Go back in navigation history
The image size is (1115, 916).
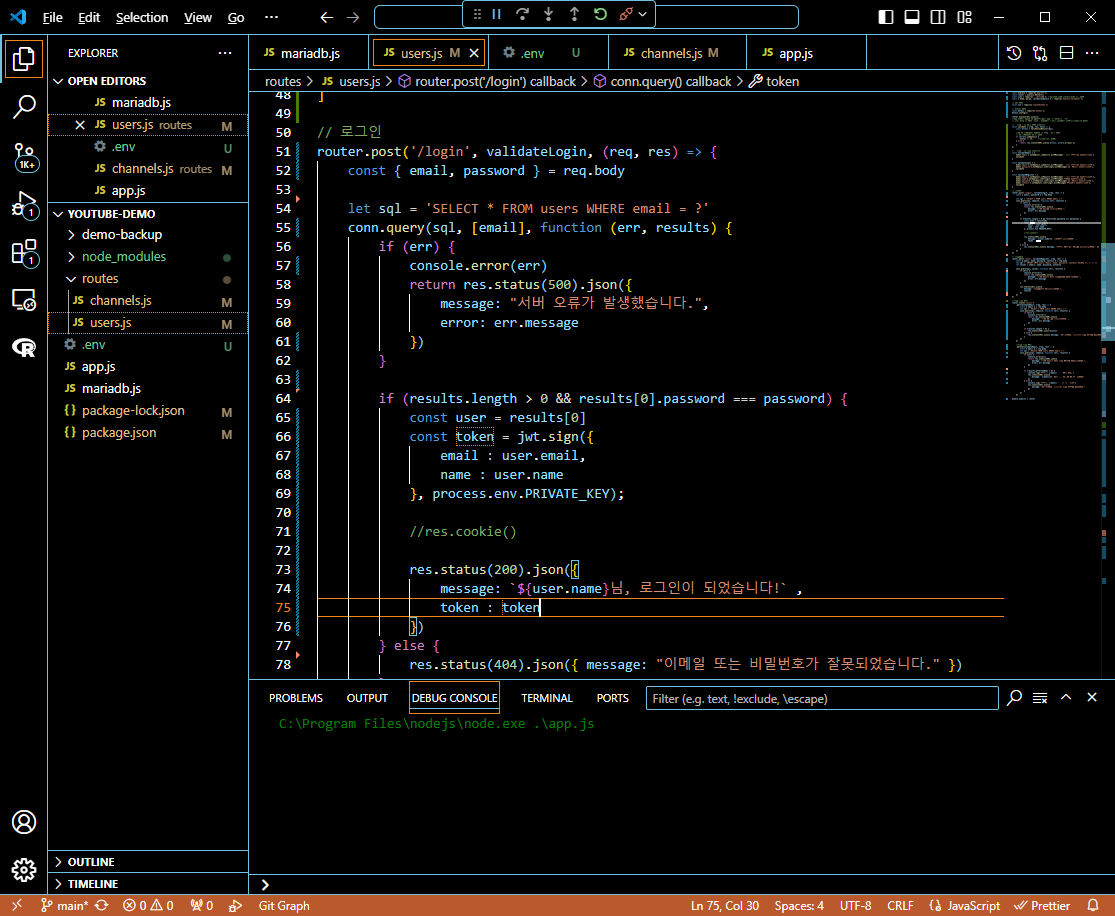tap(326, 17)
